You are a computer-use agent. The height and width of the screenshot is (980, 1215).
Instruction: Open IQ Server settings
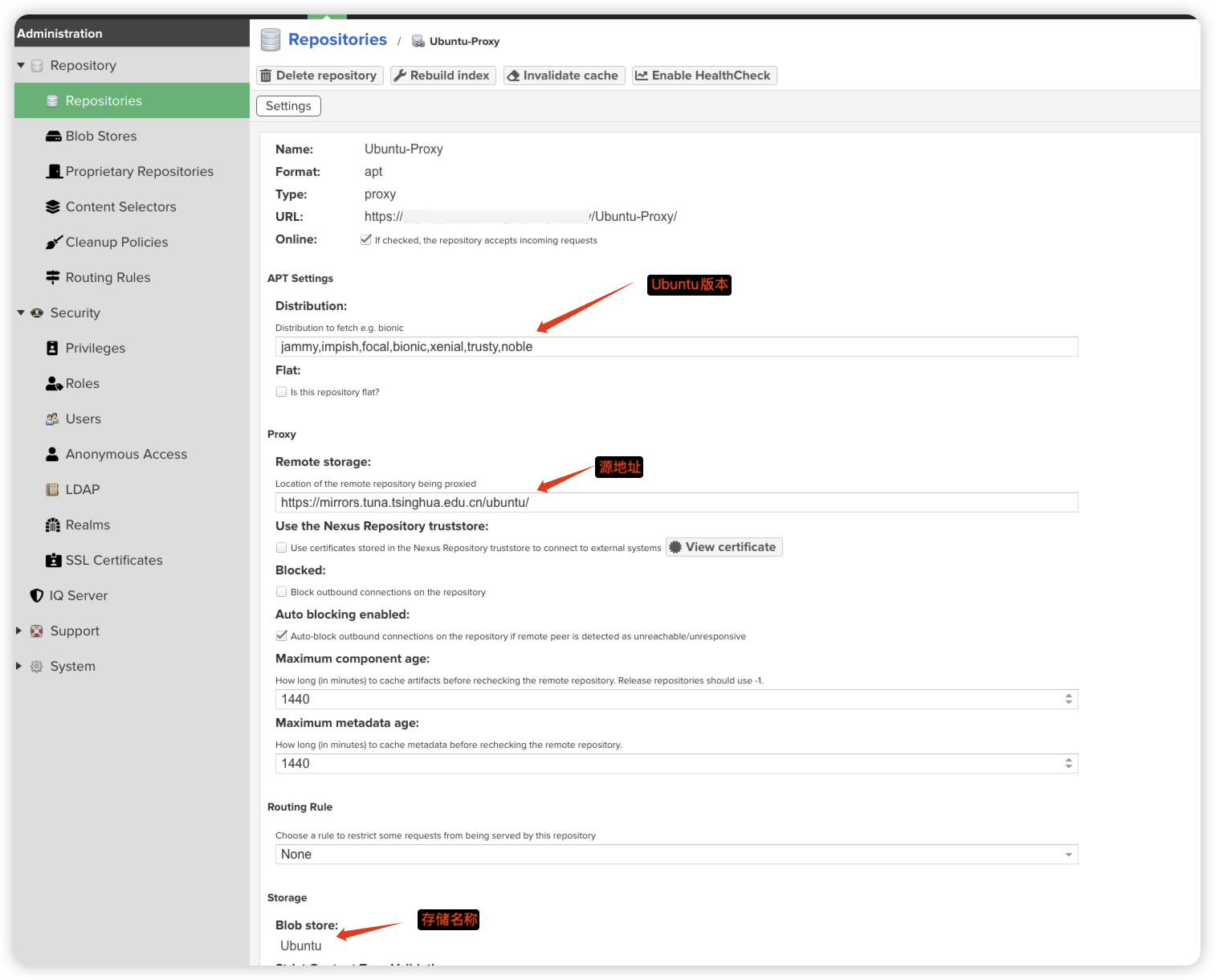(x=132, y=596)
